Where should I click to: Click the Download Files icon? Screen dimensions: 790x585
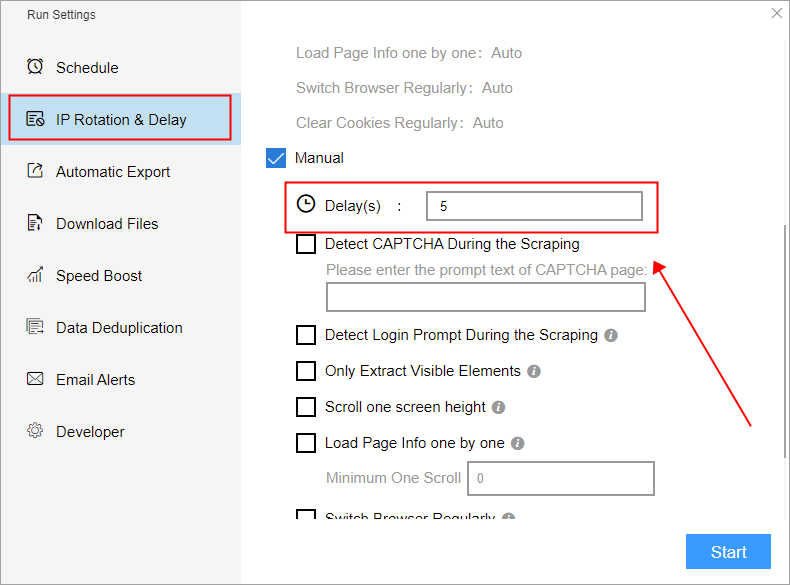point(35,223)
